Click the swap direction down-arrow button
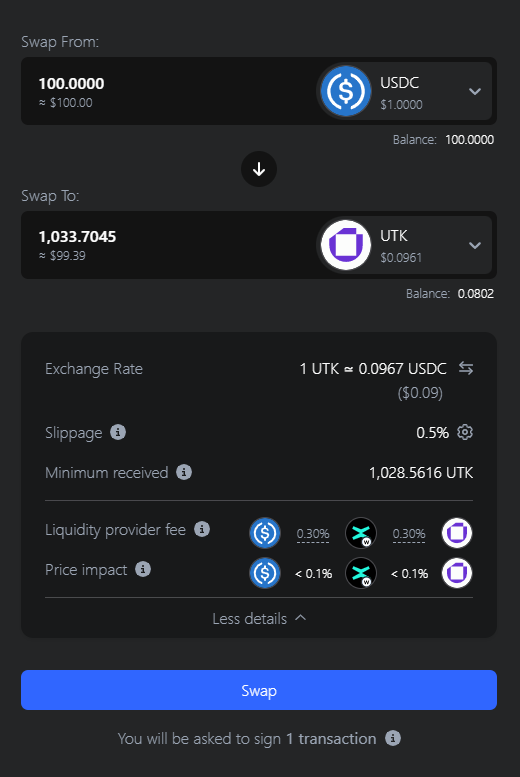 pos(259,169)
